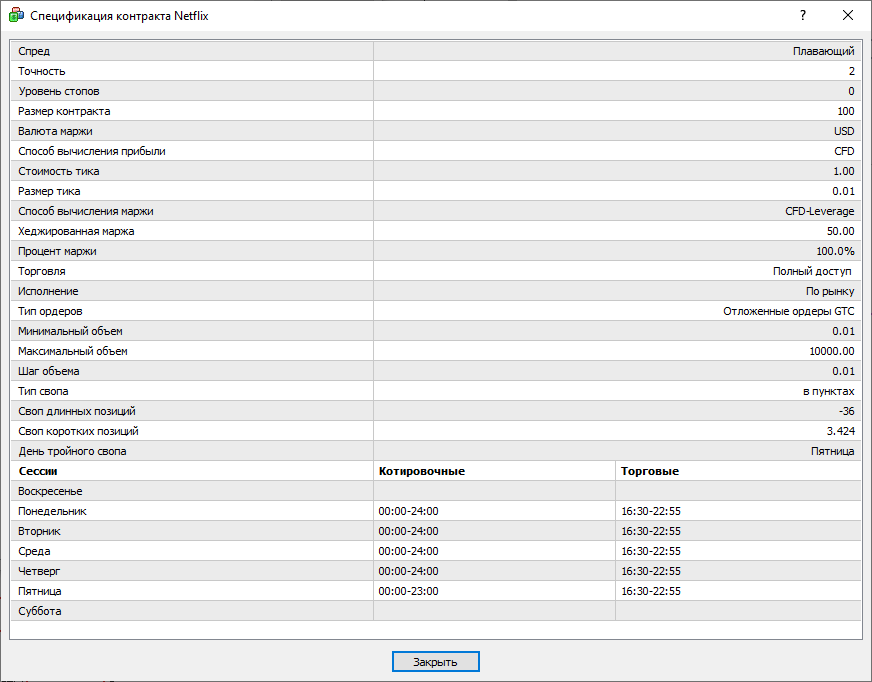Close the dialog with the X button
Viewport: 872px width, 682px height.
(x=848, y=16)
